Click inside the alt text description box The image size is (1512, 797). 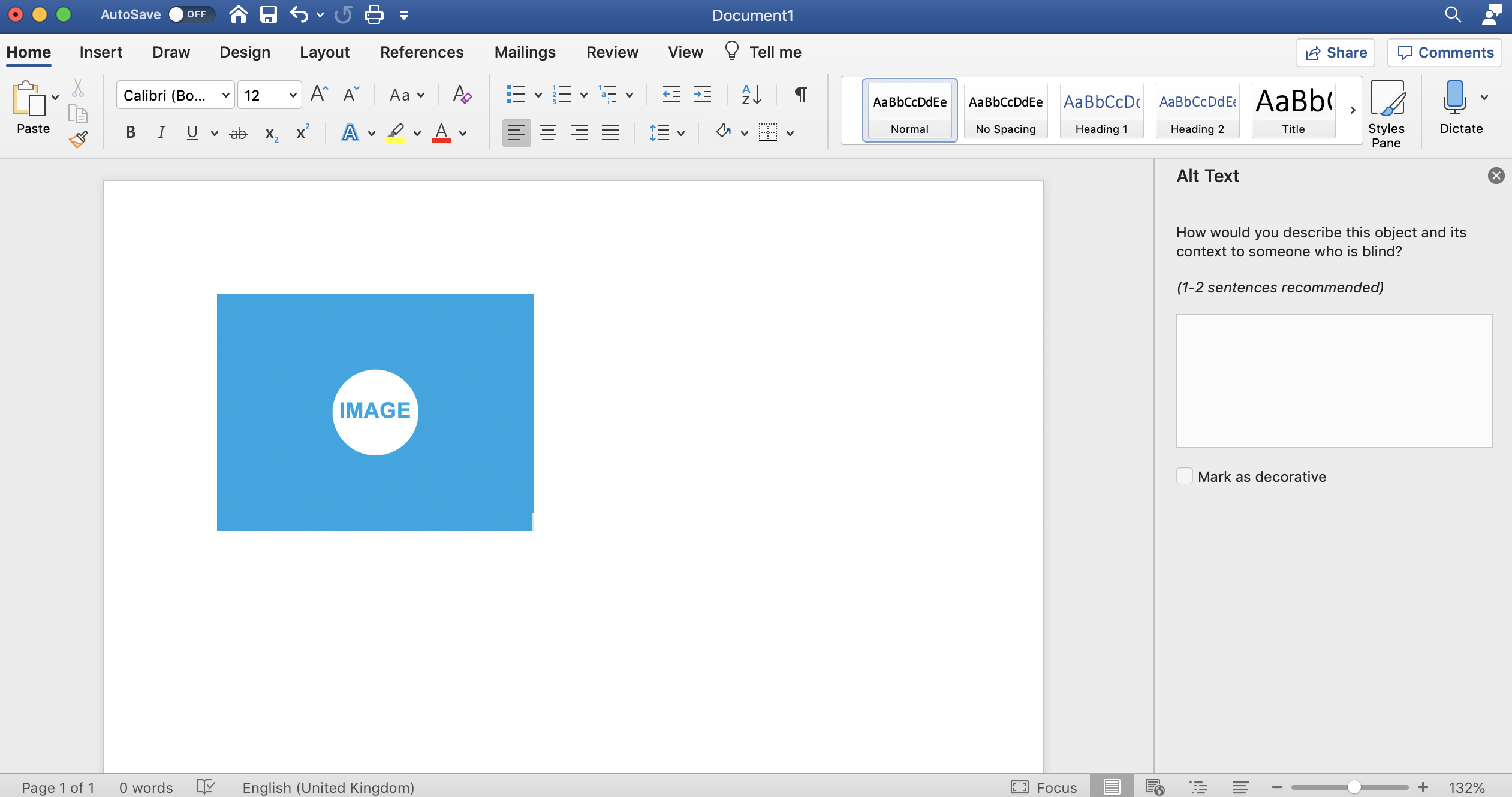pos(1332,381)
